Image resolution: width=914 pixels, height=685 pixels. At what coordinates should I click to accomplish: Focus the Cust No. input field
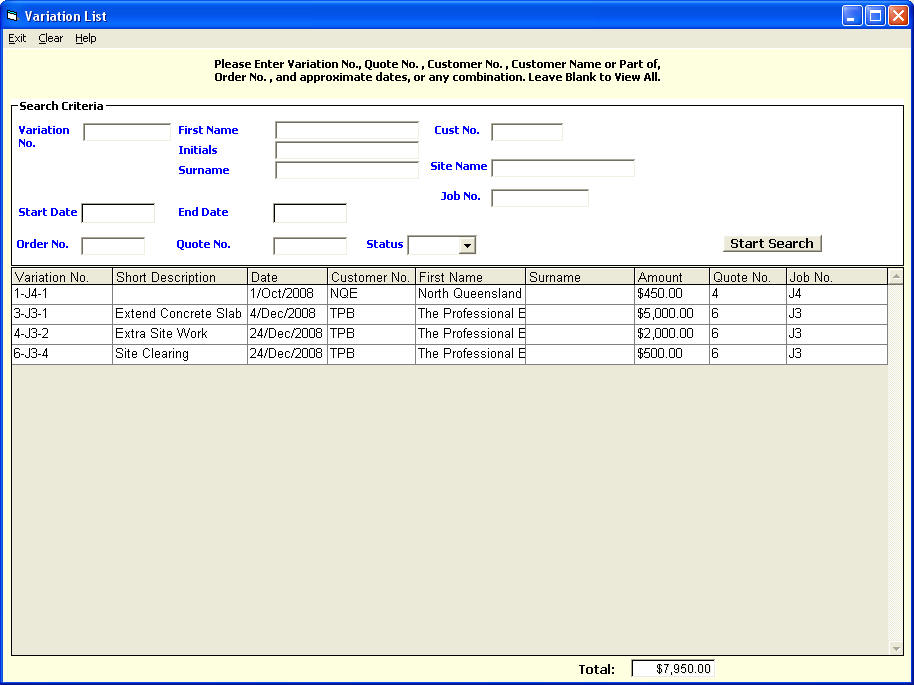[x=527, y=132]
